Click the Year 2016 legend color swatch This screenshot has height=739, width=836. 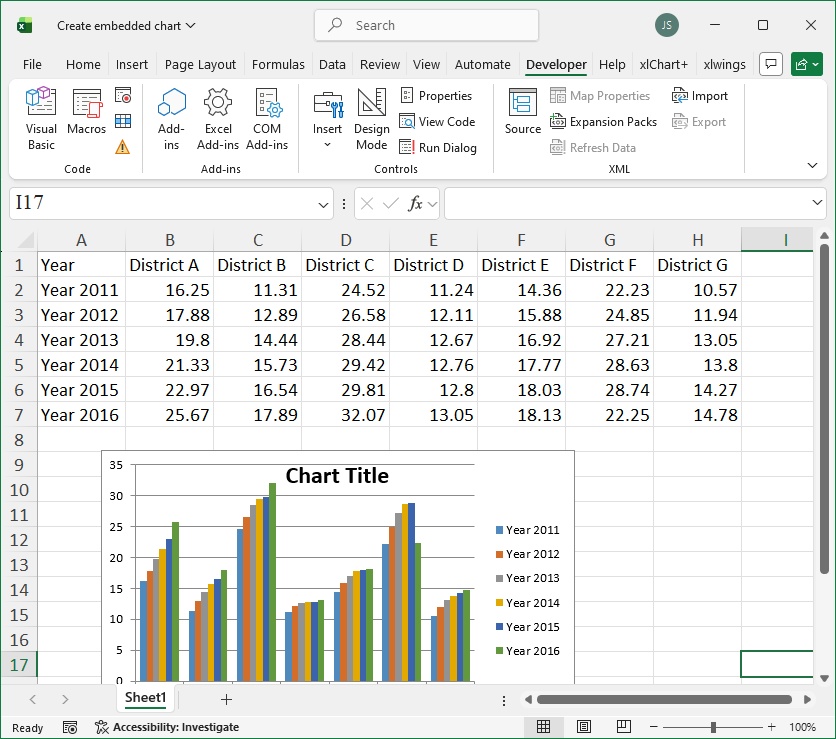(500, 650)
